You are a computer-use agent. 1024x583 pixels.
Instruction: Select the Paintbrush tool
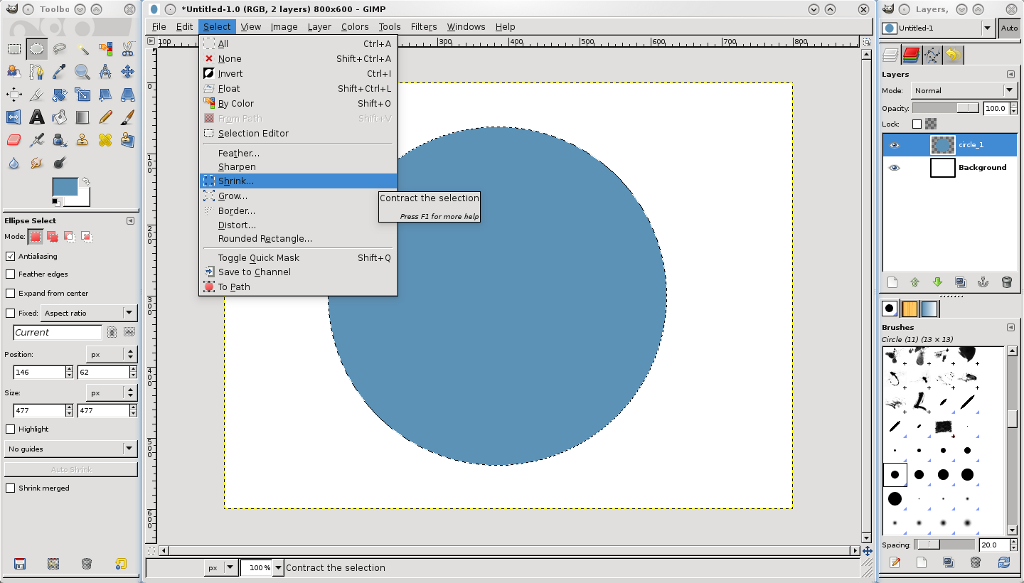tap(128, 118)
